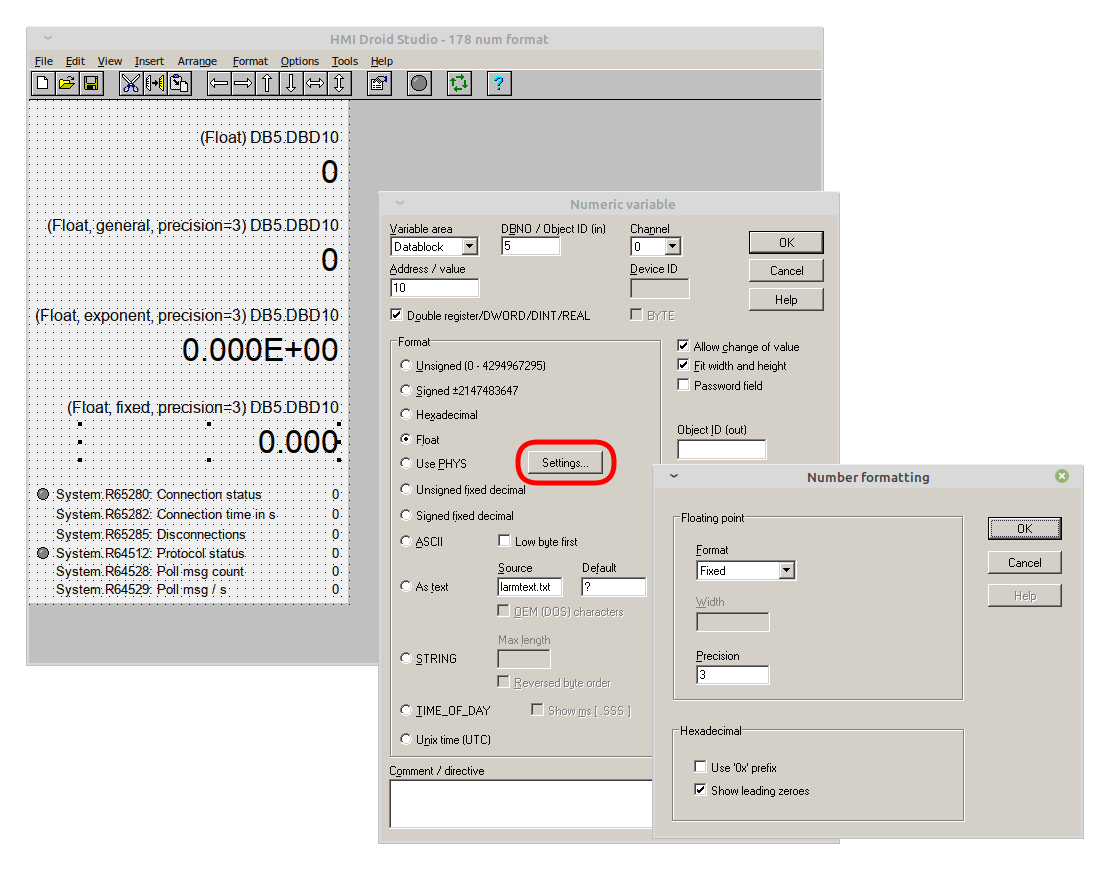The width and height of the screenshot is (1110, 869).
Task: Click the Protocol status indicator lamp
Action: point(43,553)
